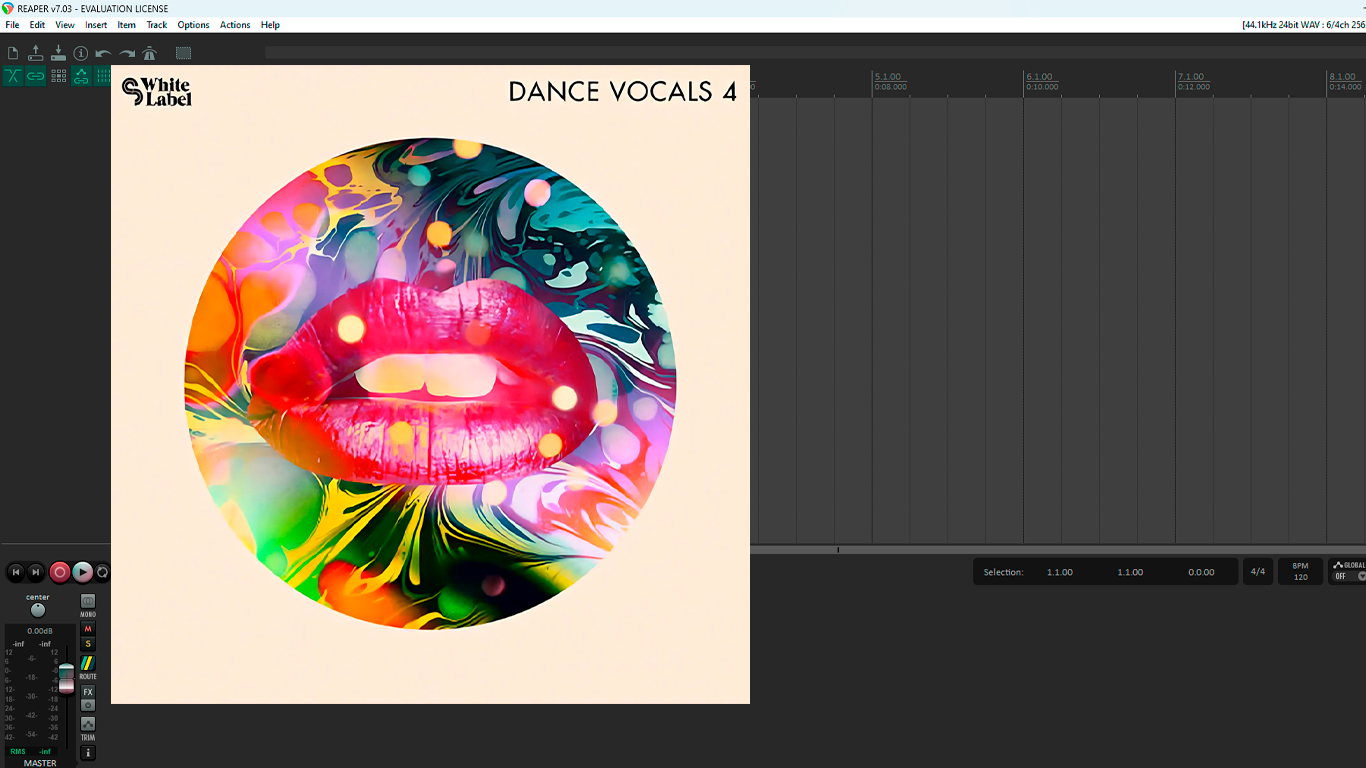
Task: Click ruler marker at measure 5.1.00
Action: [888, 77]
